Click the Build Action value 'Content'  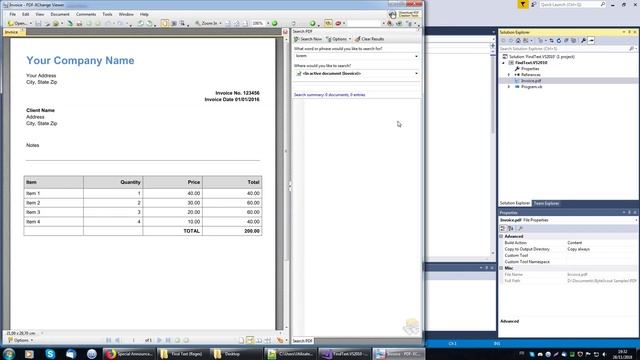(x=574, y=243)
